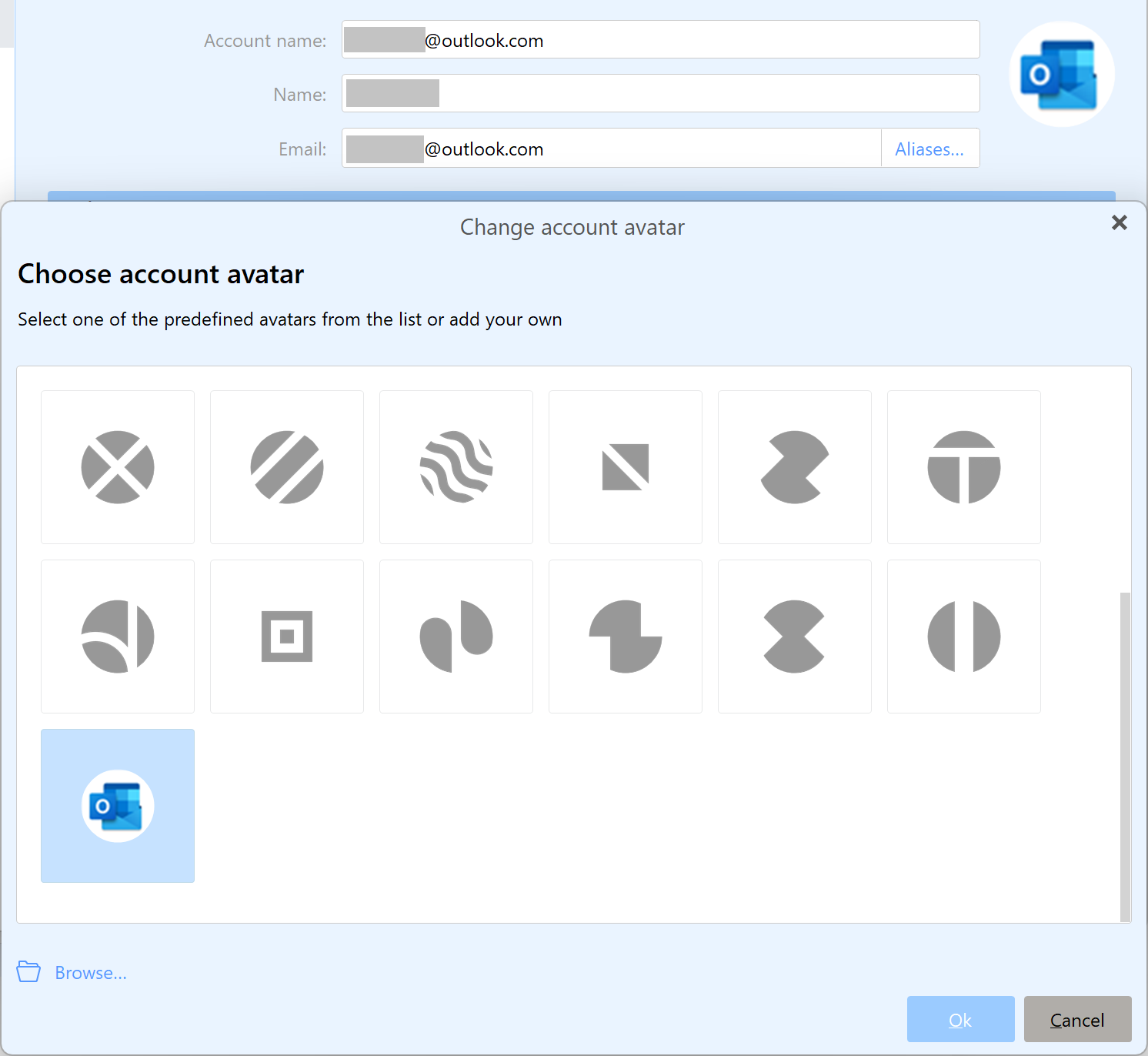Viewport: 1148px width, 1056px height.
Task: Open the Aliases settings
Action: click(929, 149)
